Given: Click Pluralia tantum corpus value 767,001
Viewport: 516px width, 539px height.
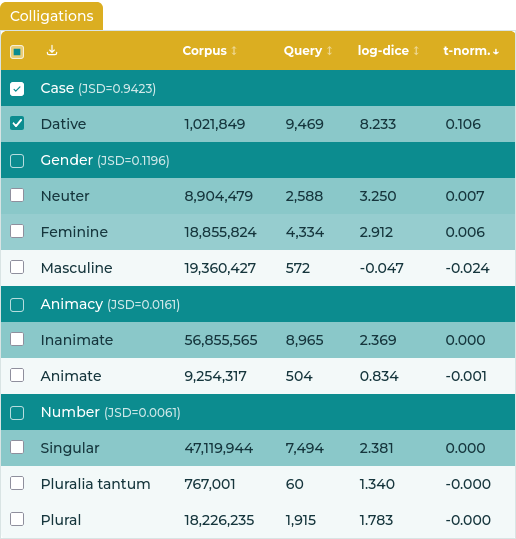Looking at the screenshot, I should (x=210, y=484).
